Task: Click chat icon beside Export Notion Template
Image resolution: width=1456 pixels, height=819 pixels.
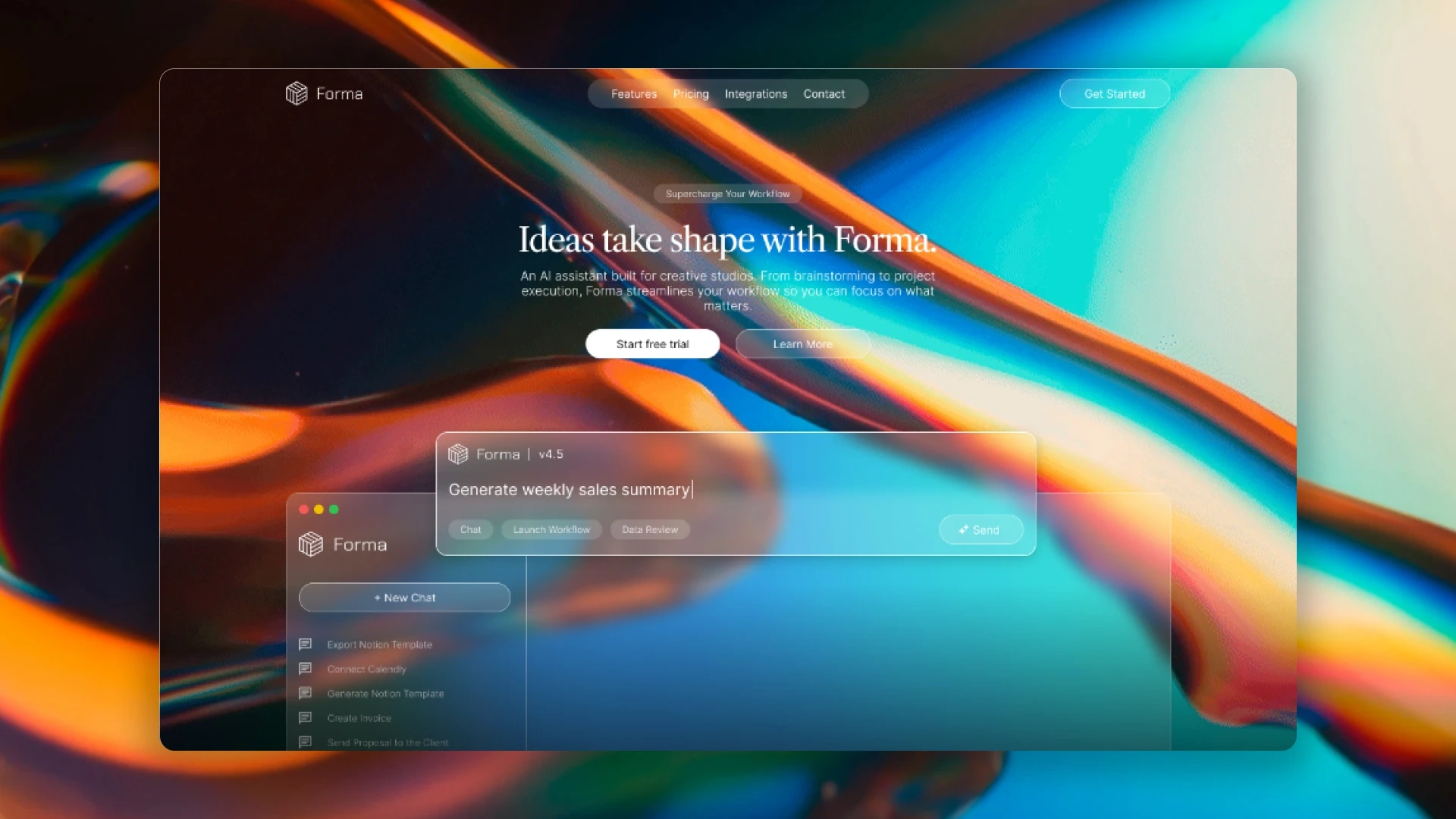Action: (306, 644)
